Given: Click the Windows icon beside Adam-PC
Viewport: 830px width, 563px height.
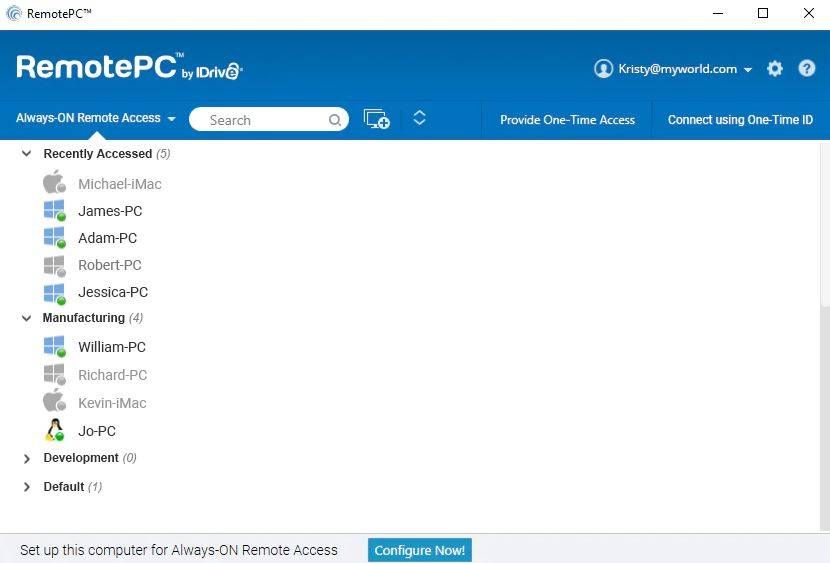Looking at the screenshot, I should (x=55, y=238).
